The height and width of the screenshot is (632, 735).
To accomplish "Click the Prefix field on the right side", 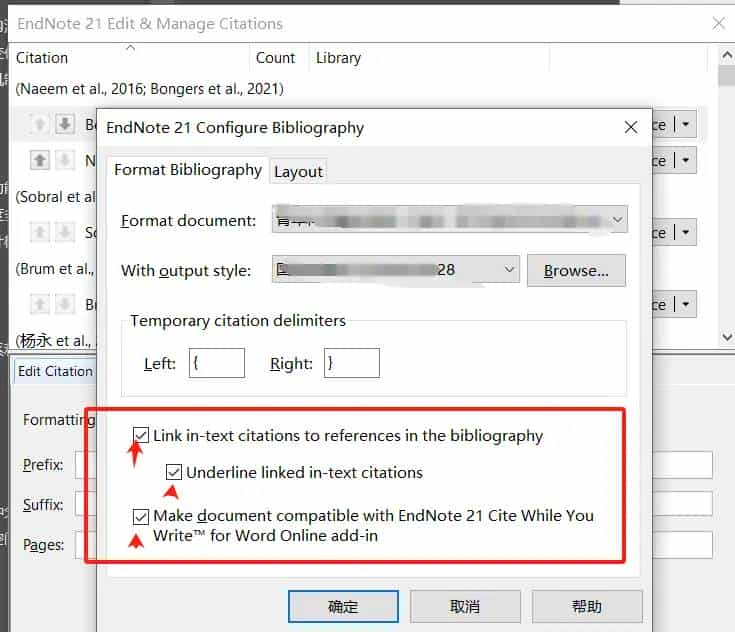I will tap(682, 465).
